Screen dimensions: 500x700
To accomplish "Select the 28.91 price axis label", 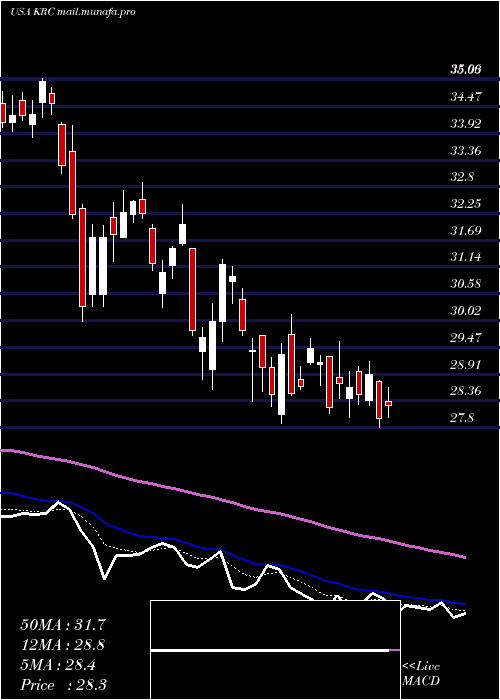I will [x=466, y=364].
